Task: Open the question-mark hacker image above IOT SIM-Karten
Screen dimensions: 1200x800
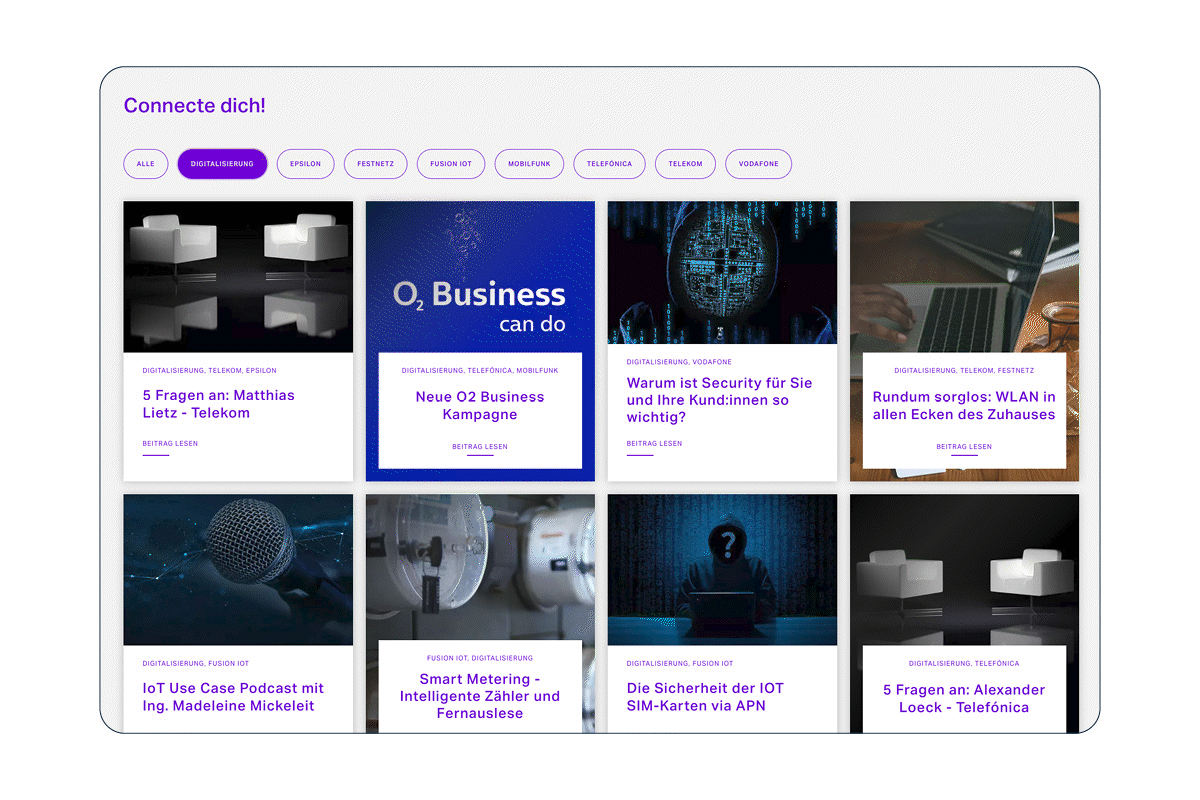Action: click(723, 570)
